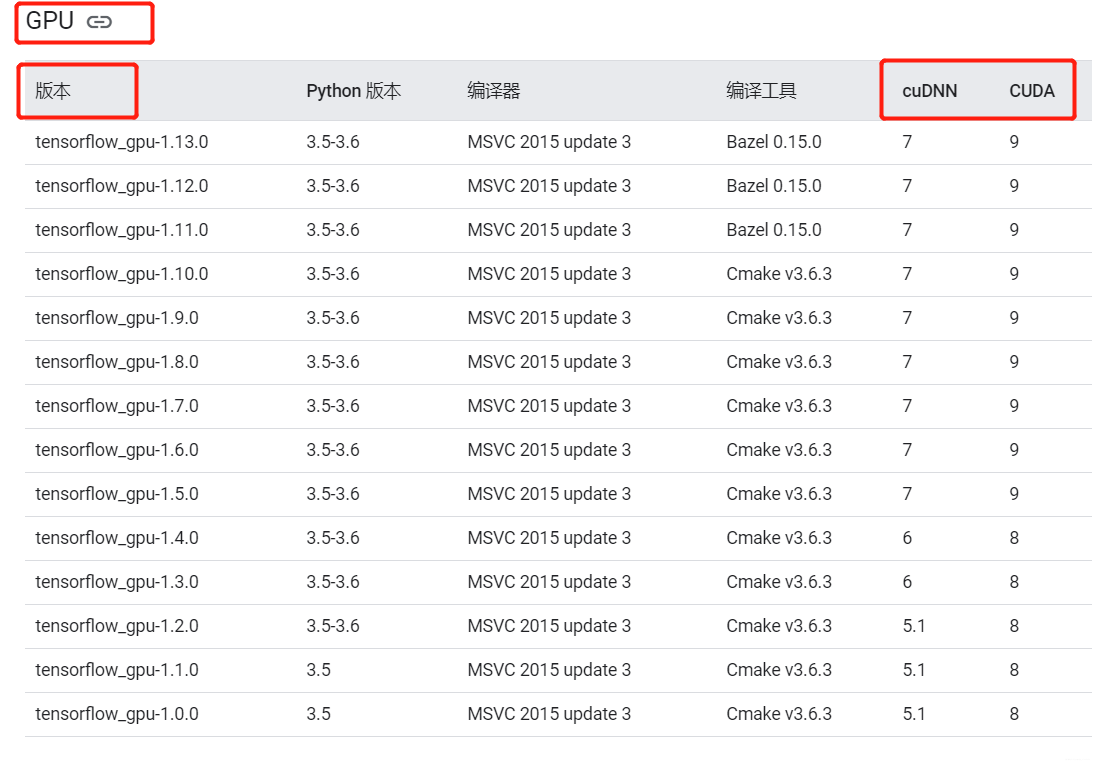Click cuDNN value 5.1 in tensorflow_gpu-1.0.0 row
The image size is (1099, 770).
click(914, 715)
